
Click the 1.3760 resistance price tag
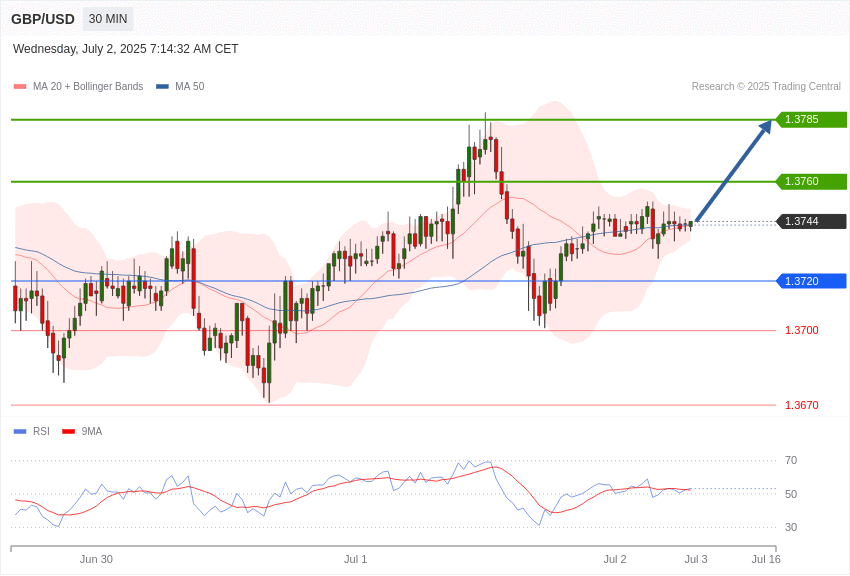812,182
